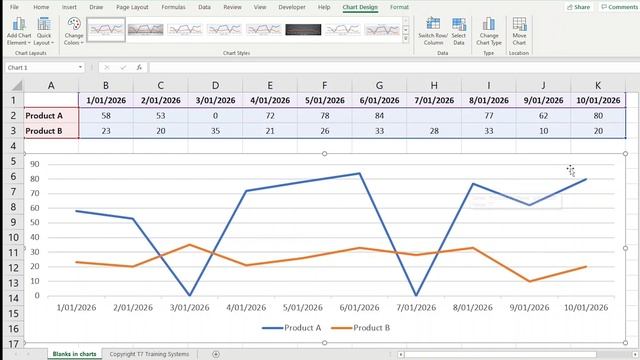Open the Add Chart Element menu
This screenshot has width=640, height=360.
[19, 31]
